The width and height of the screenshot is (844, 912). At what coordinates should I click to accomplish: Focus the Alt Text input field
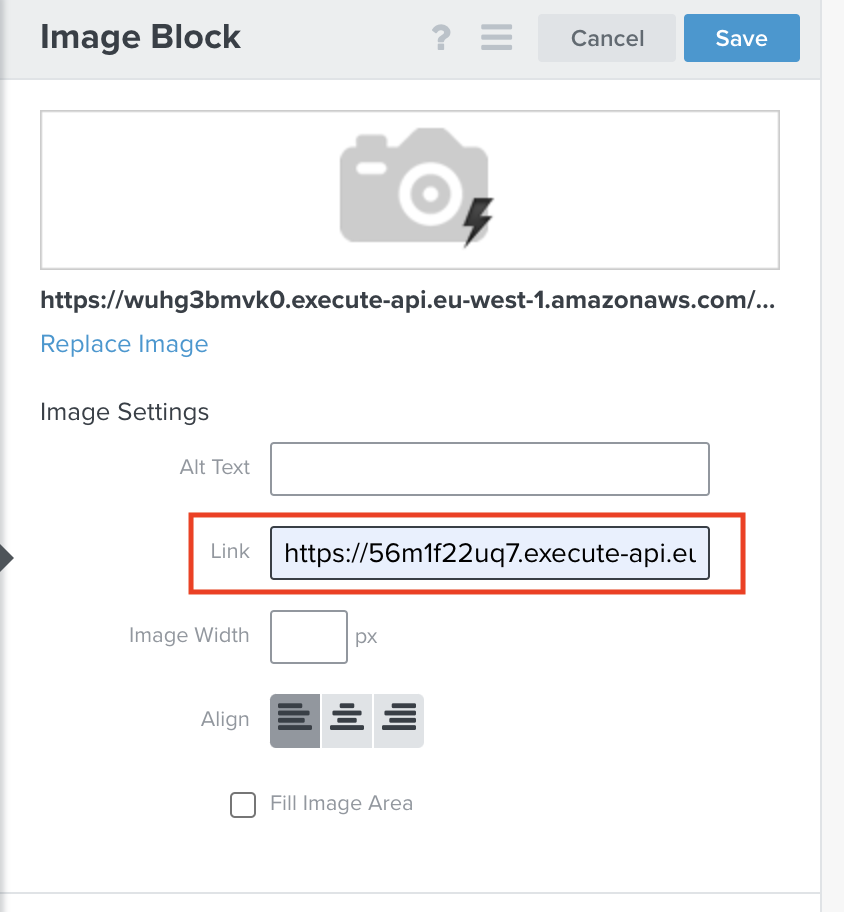(x=489, y=469)
